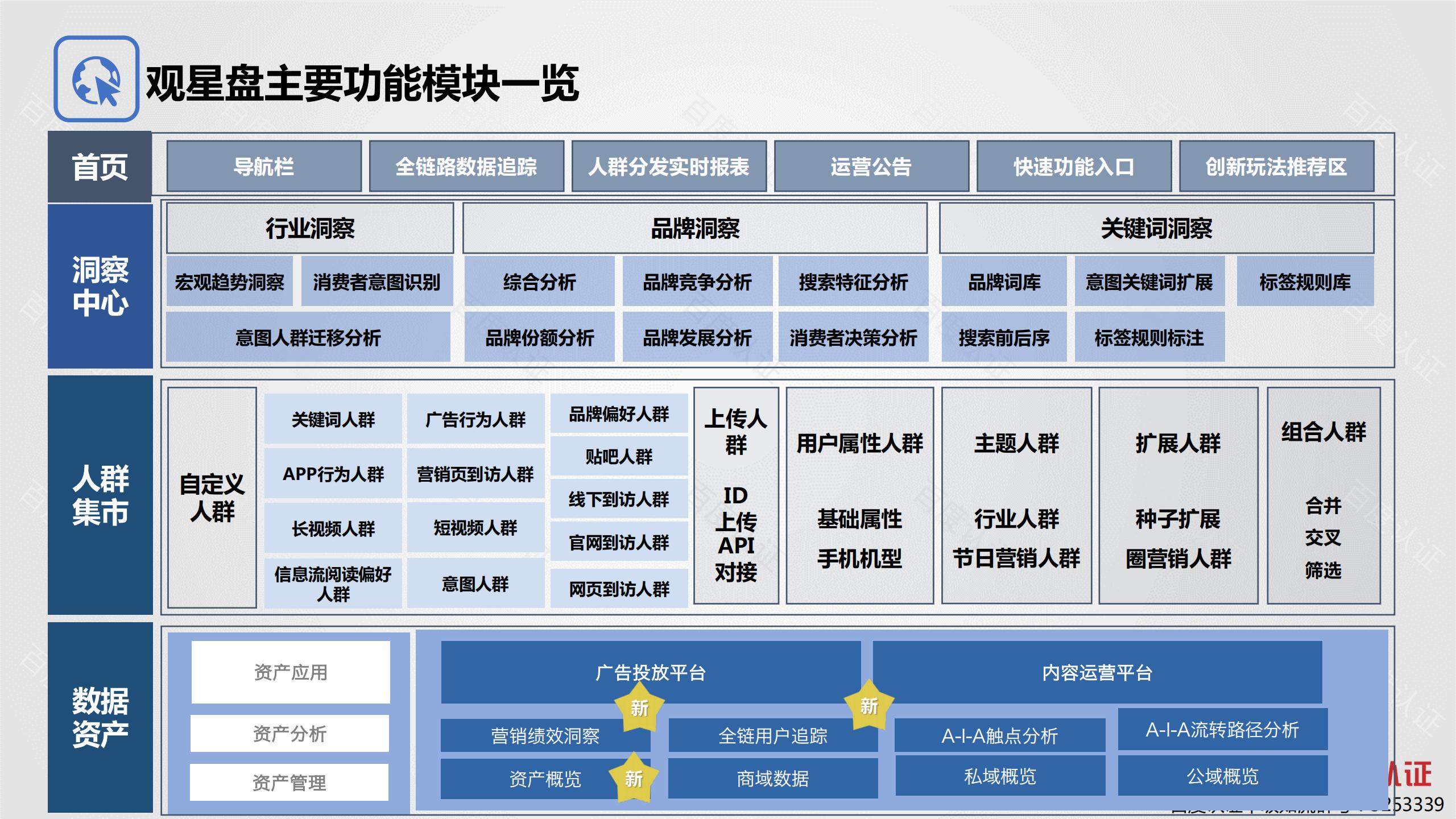
Task: Click 品牌词库 cell
Action: [1004, 282]
